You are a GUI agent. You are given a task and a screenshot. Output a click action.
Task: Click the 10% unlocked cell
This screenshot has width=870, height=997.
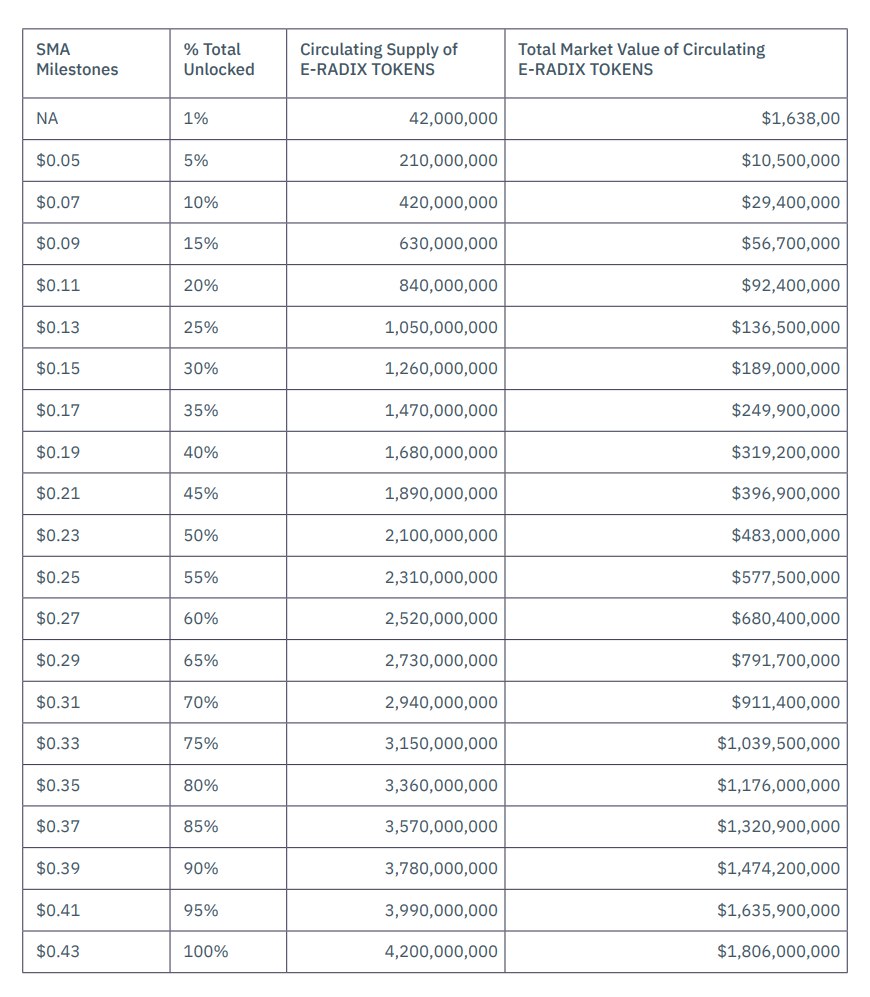point(228,202)
